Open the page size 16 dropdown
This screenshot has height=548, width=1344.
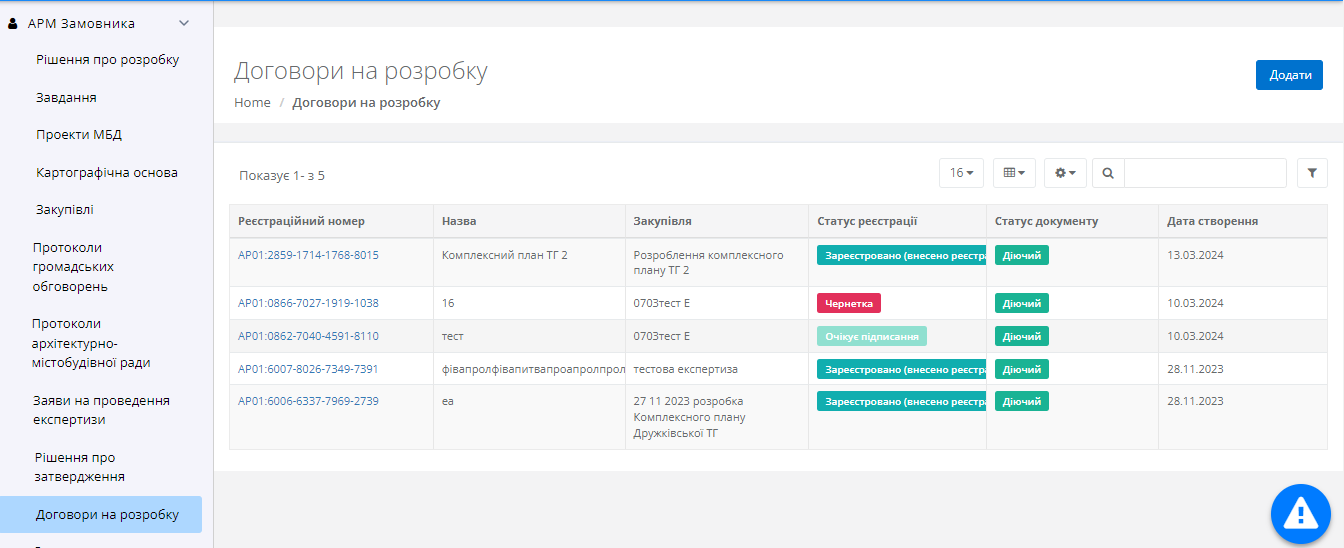click(961, 173)
